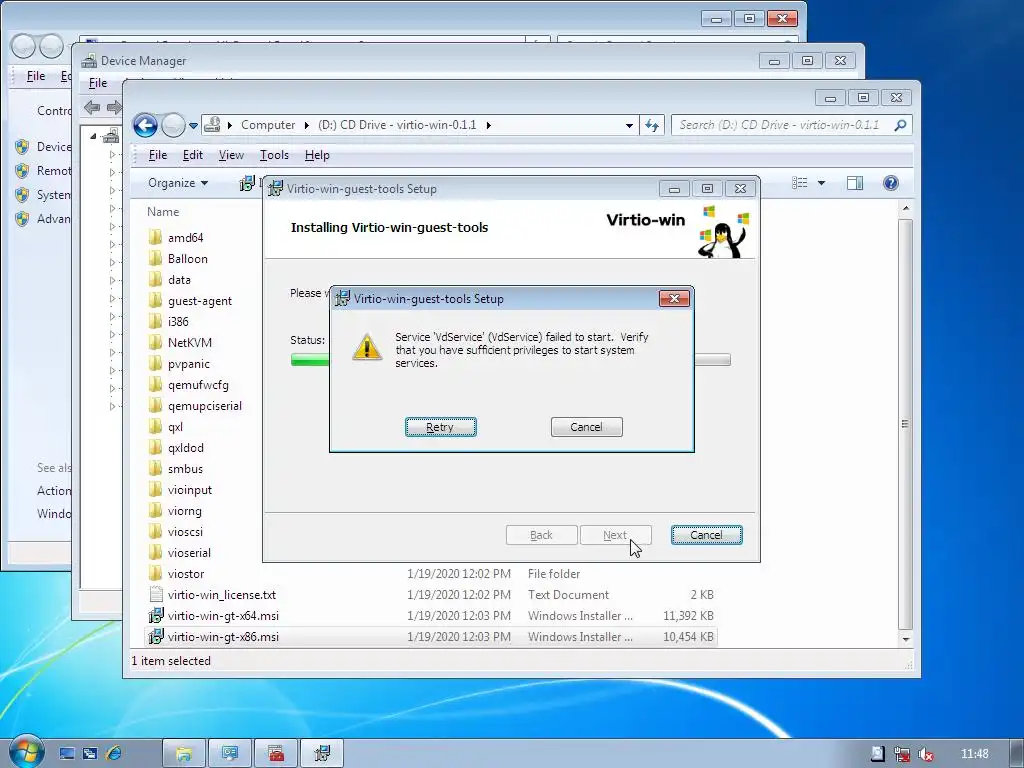
Task: Click the Virtio-win penguin logo
Action: click(723, 232)
